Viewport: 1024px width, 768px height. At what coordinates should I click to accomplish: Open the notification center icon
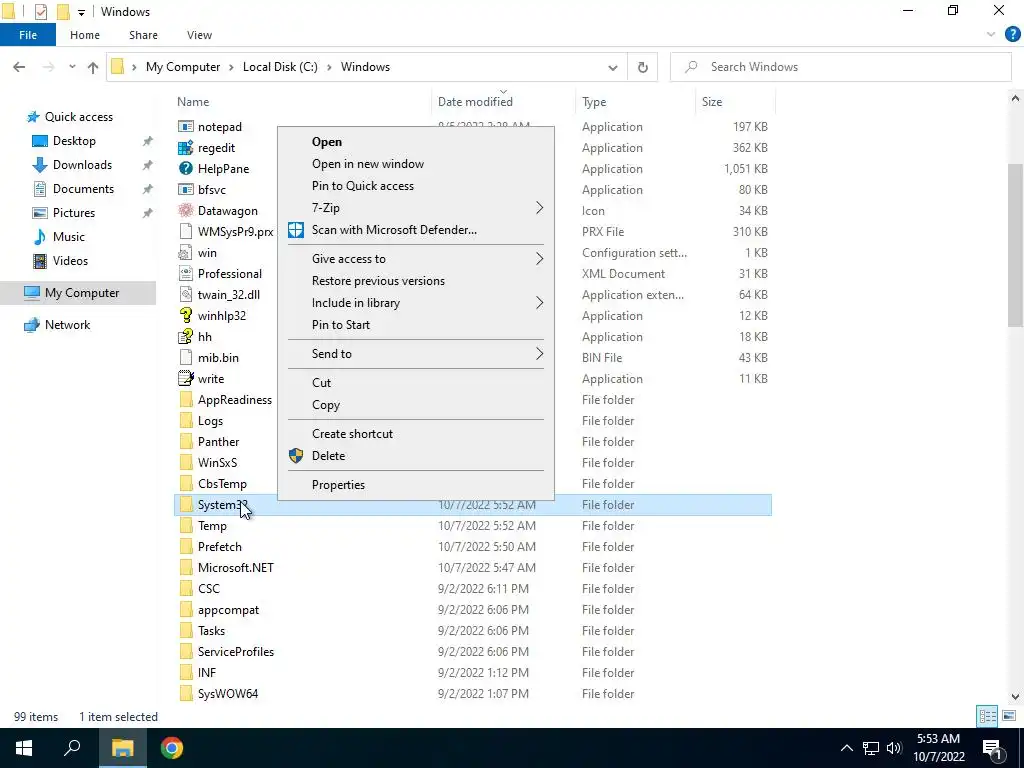click(x=993, y=748)
